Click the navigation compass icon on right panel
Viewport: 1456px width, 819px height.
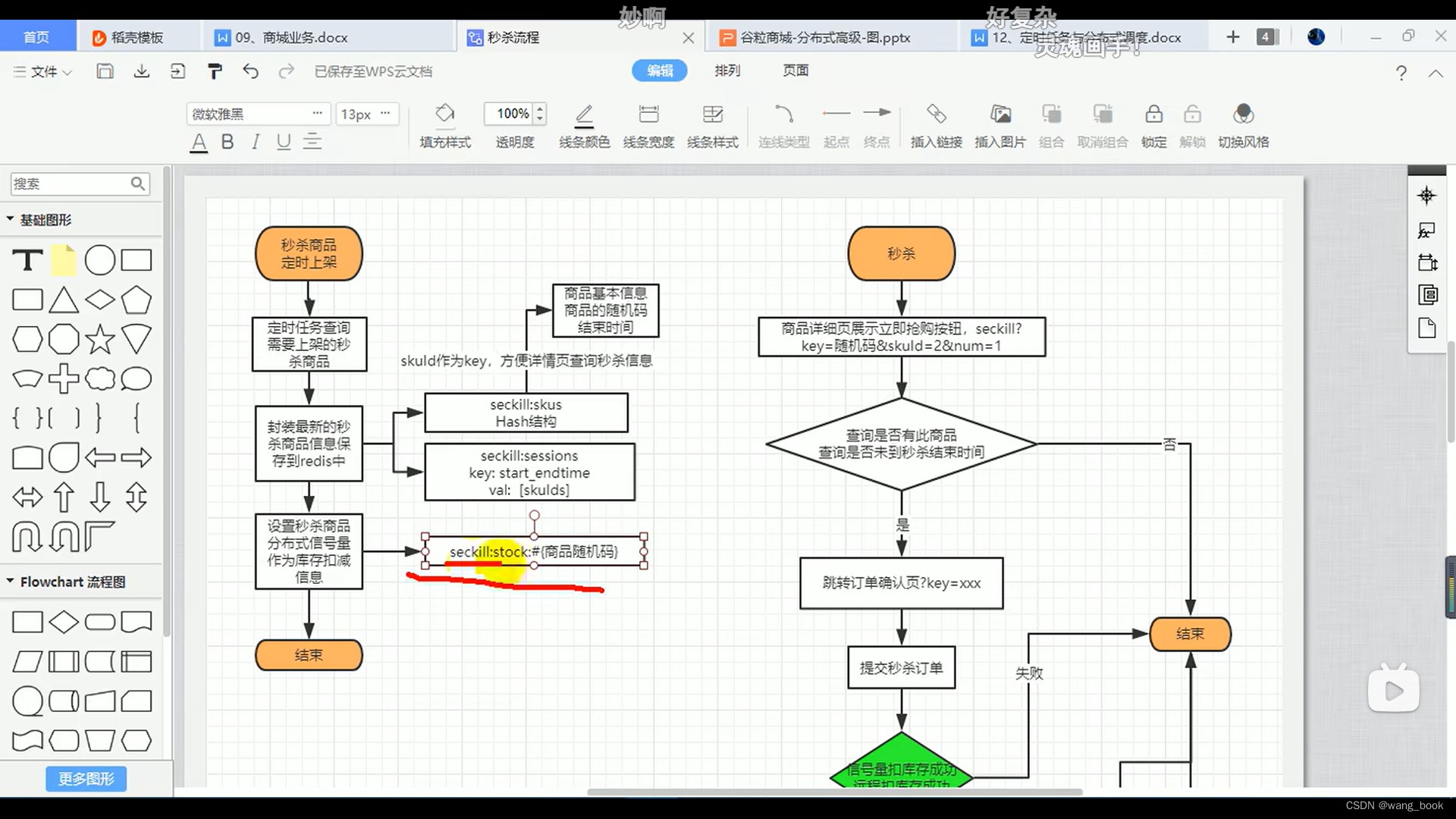click(1426, 196)
